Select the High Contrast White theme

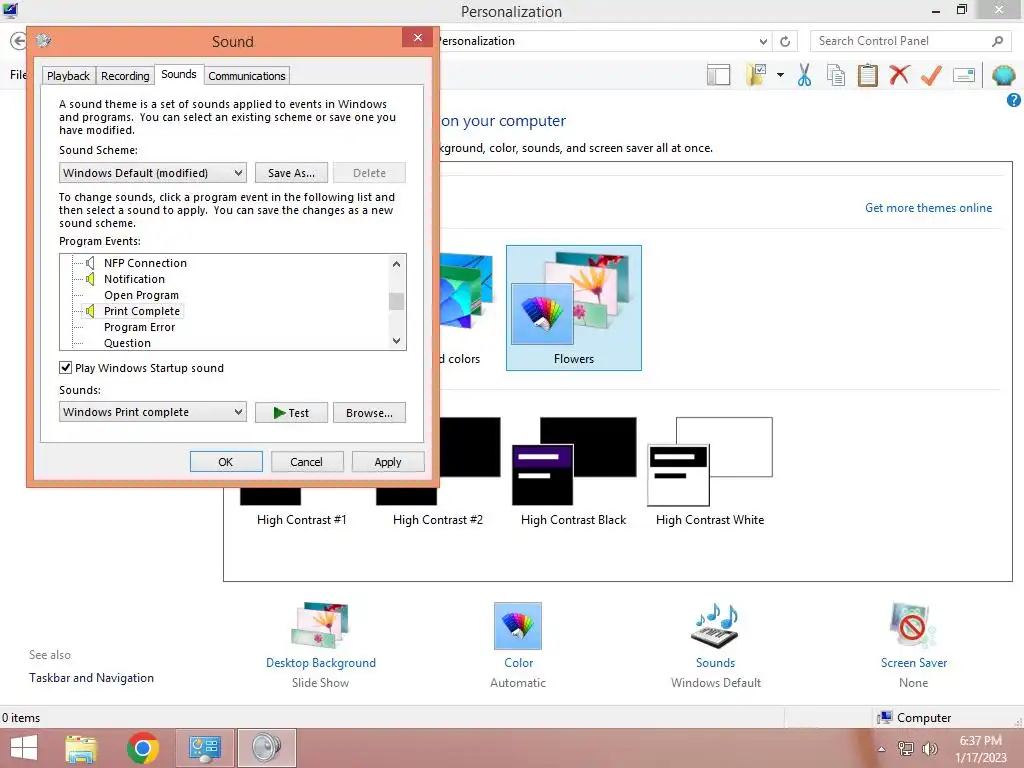(x=710, y=472)
